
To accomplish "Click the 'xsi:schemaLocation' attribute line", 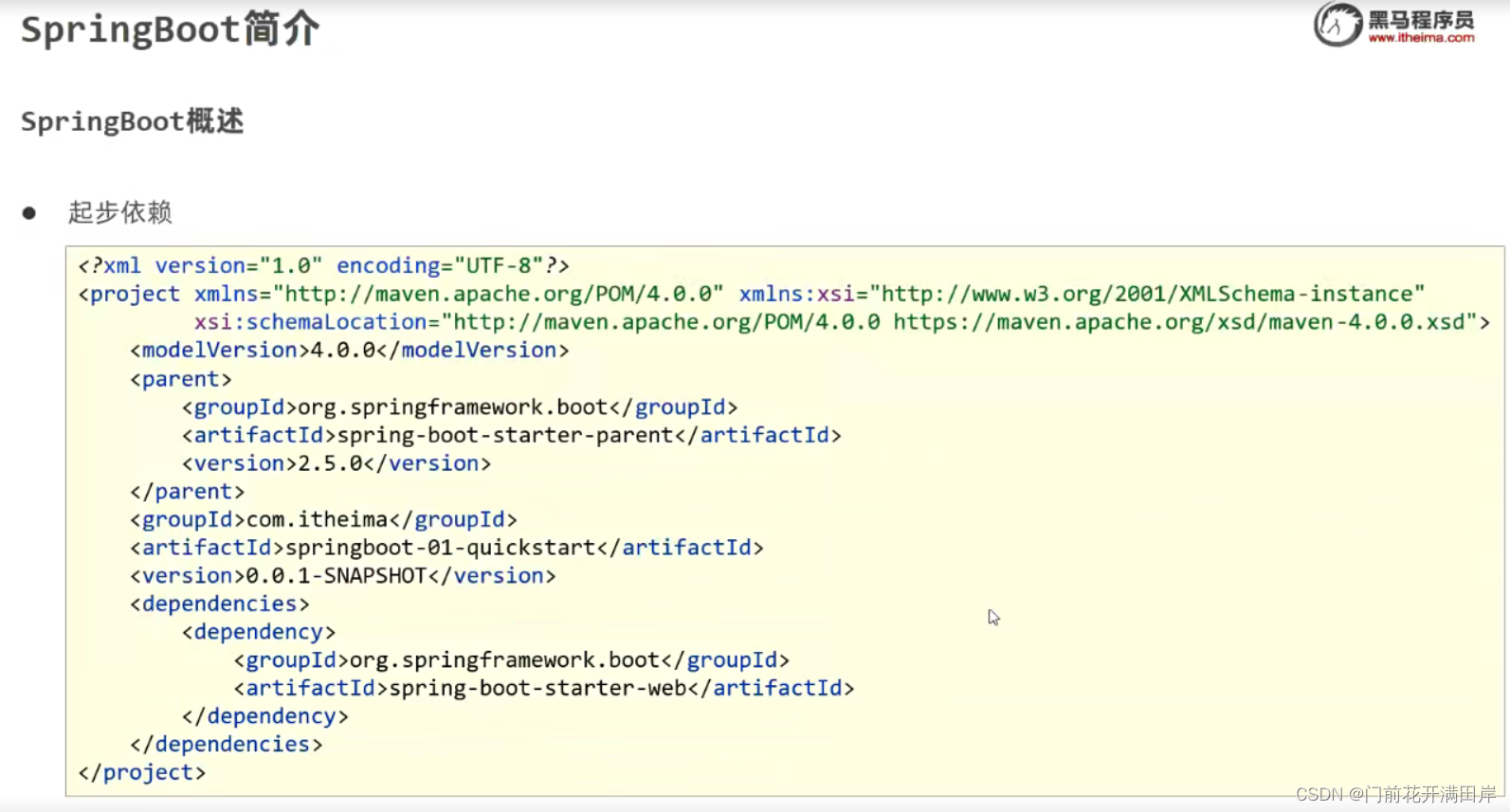I will pyautogui.click(x=843, y=322).
